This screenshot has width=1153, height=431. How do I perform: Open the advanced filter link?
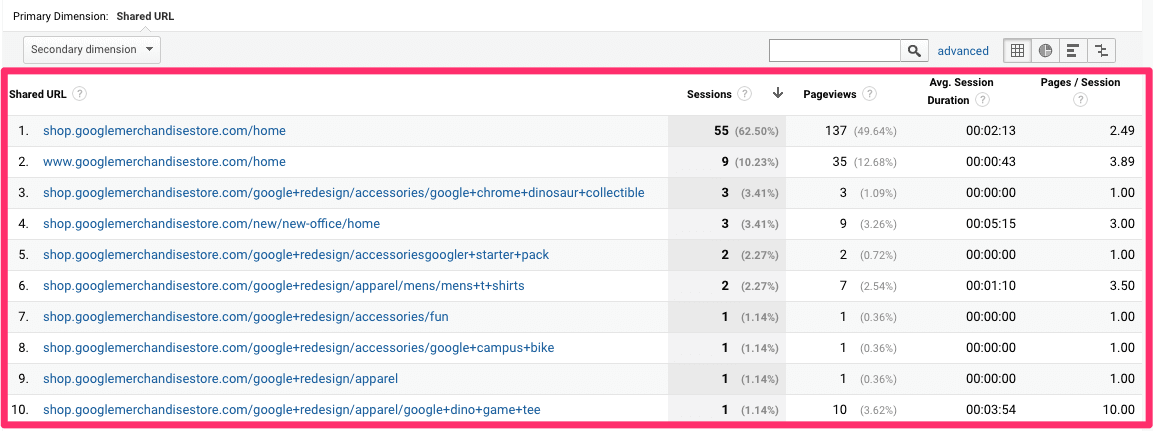click(963, 51)
